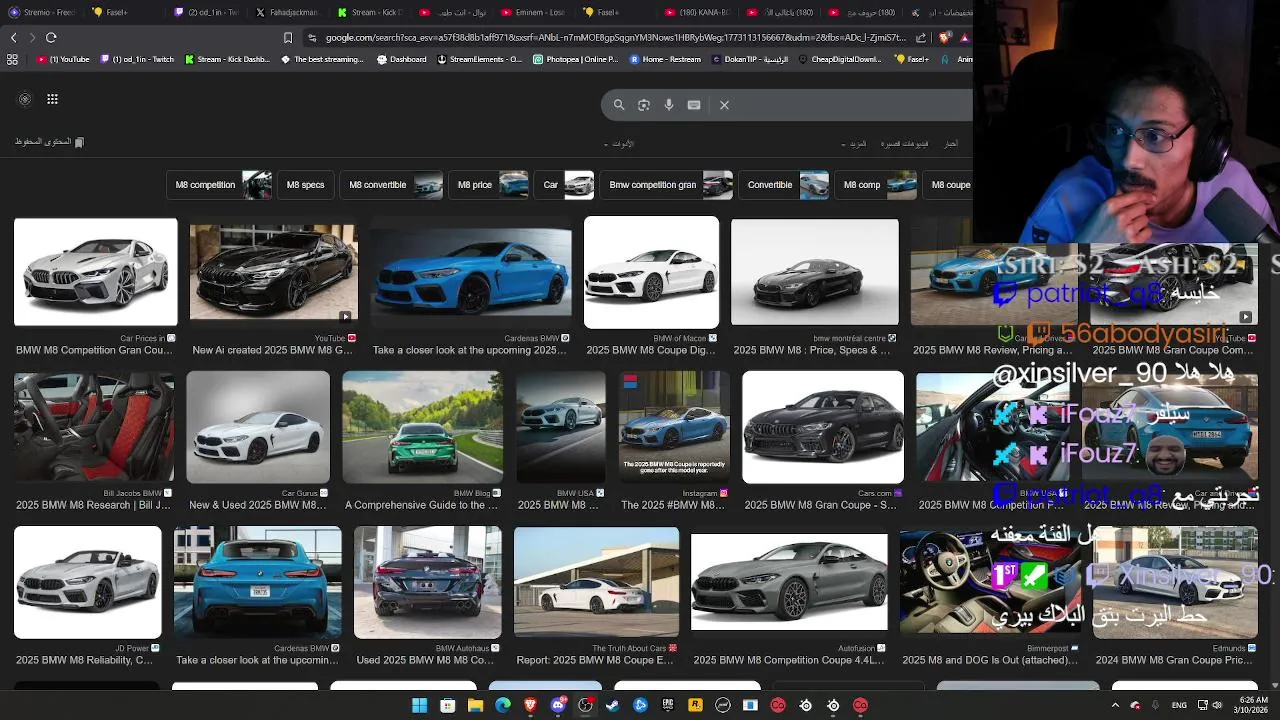
Task: Open the Brave Shields lion icon
Action: pyautogui.click(x=945, y=38)
